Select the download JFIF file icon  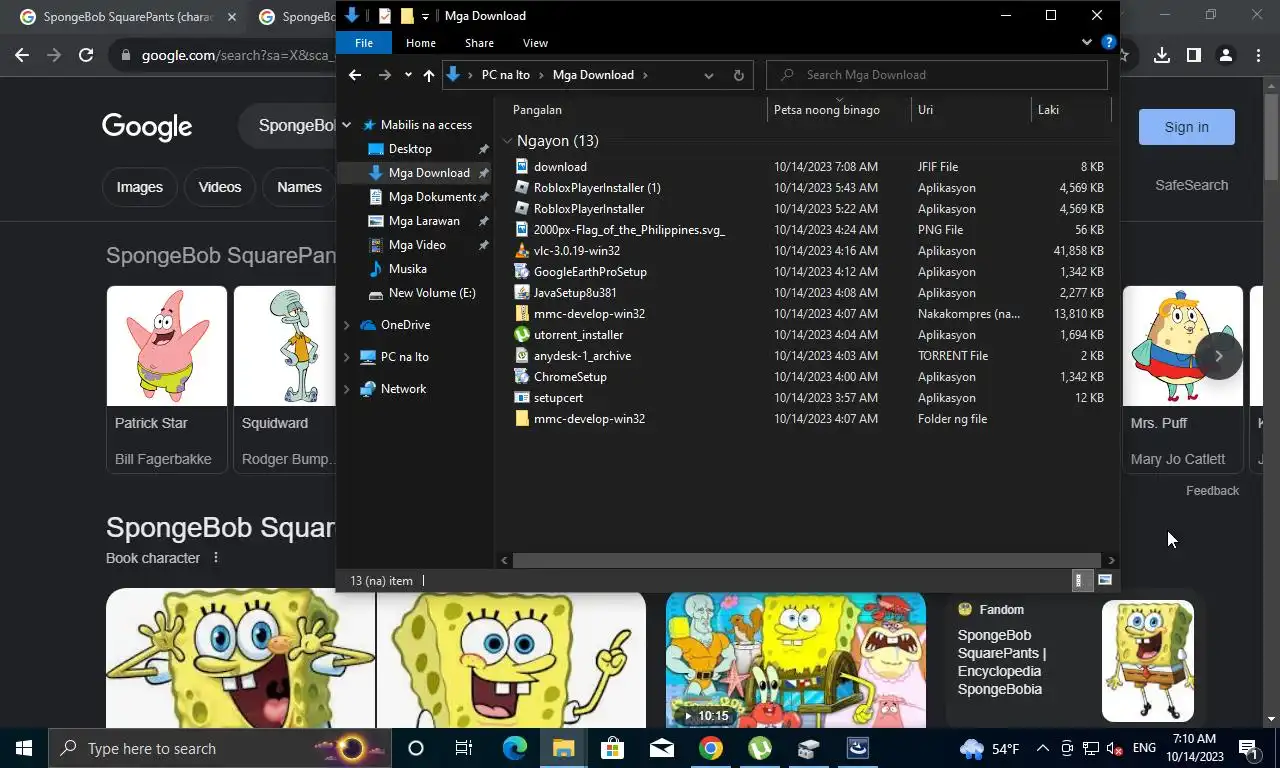point(521,167)
